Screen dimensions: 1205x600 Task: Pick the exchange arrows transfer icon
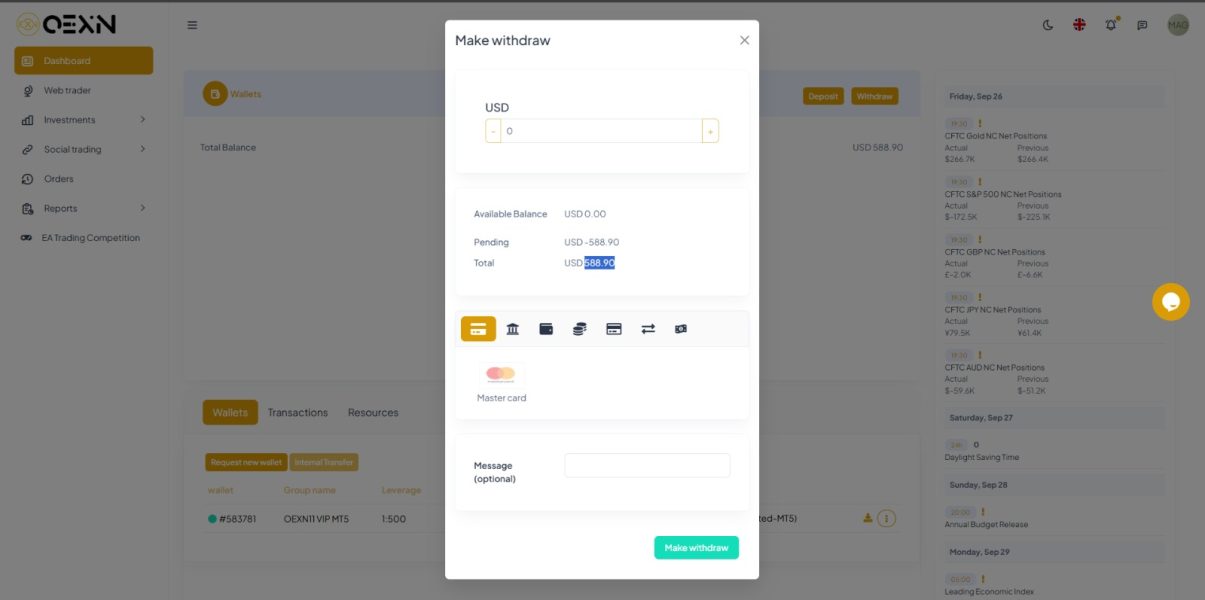(x=648, y=329)
